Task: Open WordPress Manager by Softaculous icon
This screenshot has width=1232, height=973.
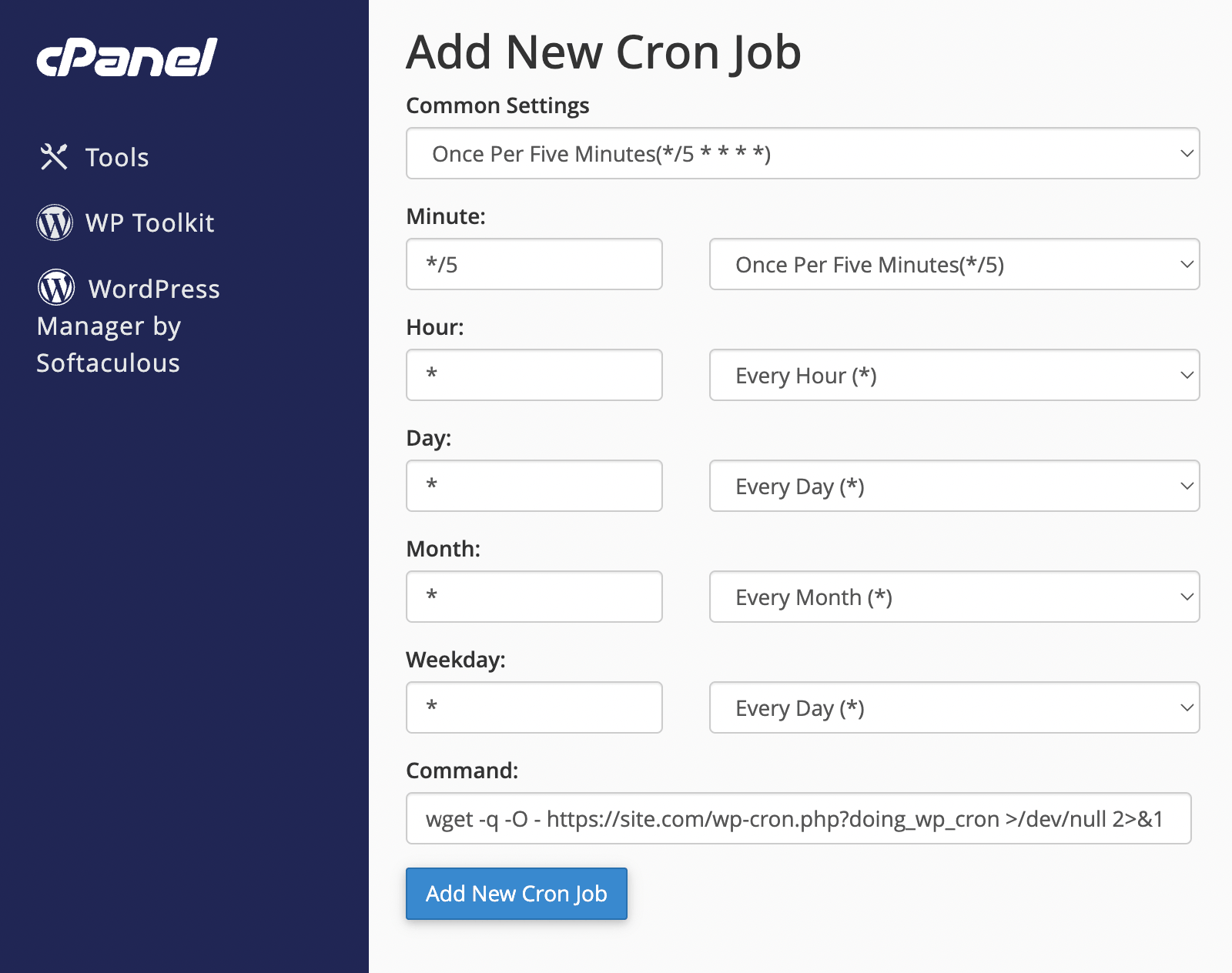Action: click(54, 288)
